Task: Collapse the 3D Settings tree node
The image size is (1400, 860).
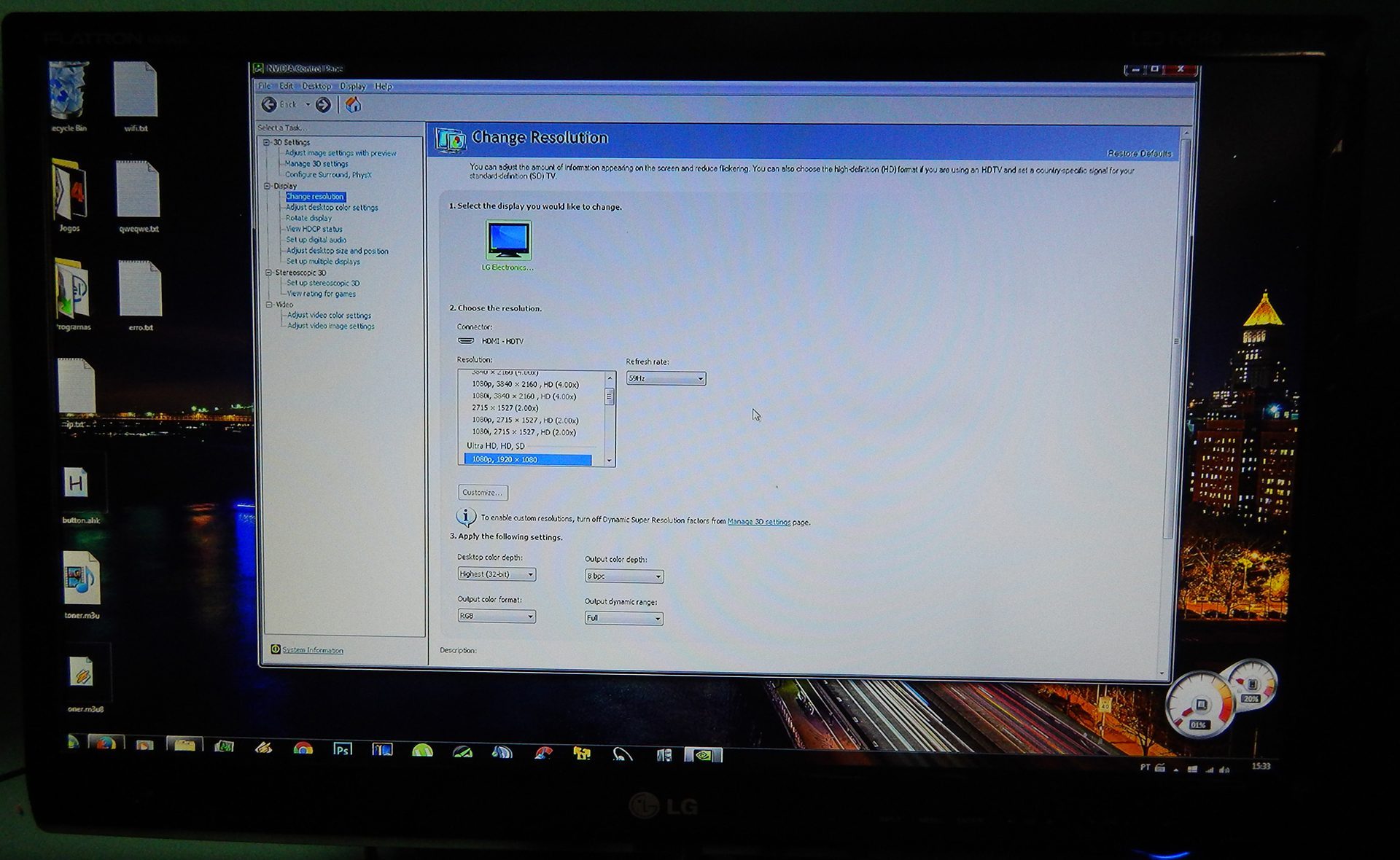Action: (266, 142)
